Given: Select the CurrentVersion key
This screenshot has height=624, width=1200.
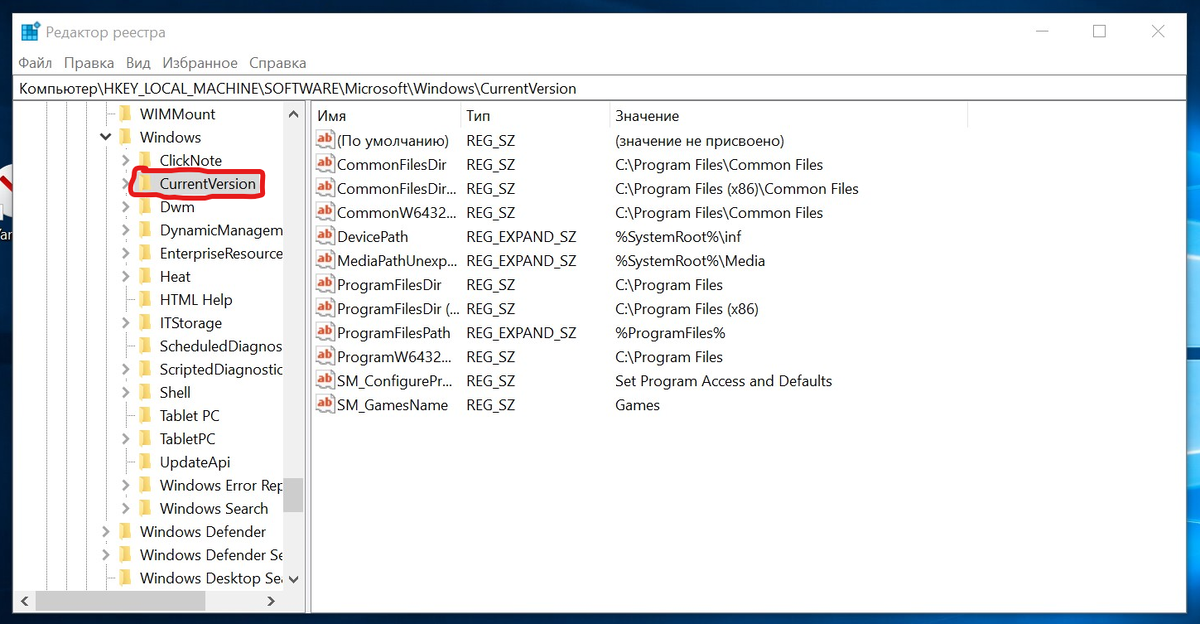Looking at the screenshot, I should tap(208, 184).
